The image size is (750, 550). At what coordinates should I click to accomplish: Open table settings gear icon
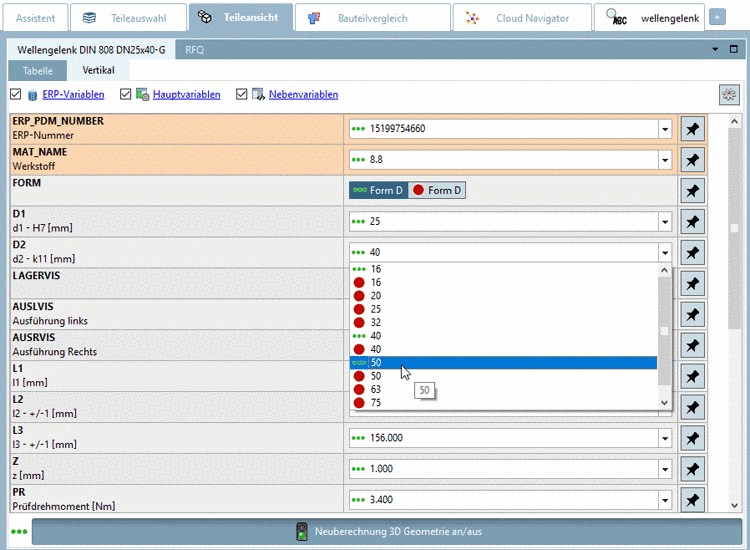729,94
